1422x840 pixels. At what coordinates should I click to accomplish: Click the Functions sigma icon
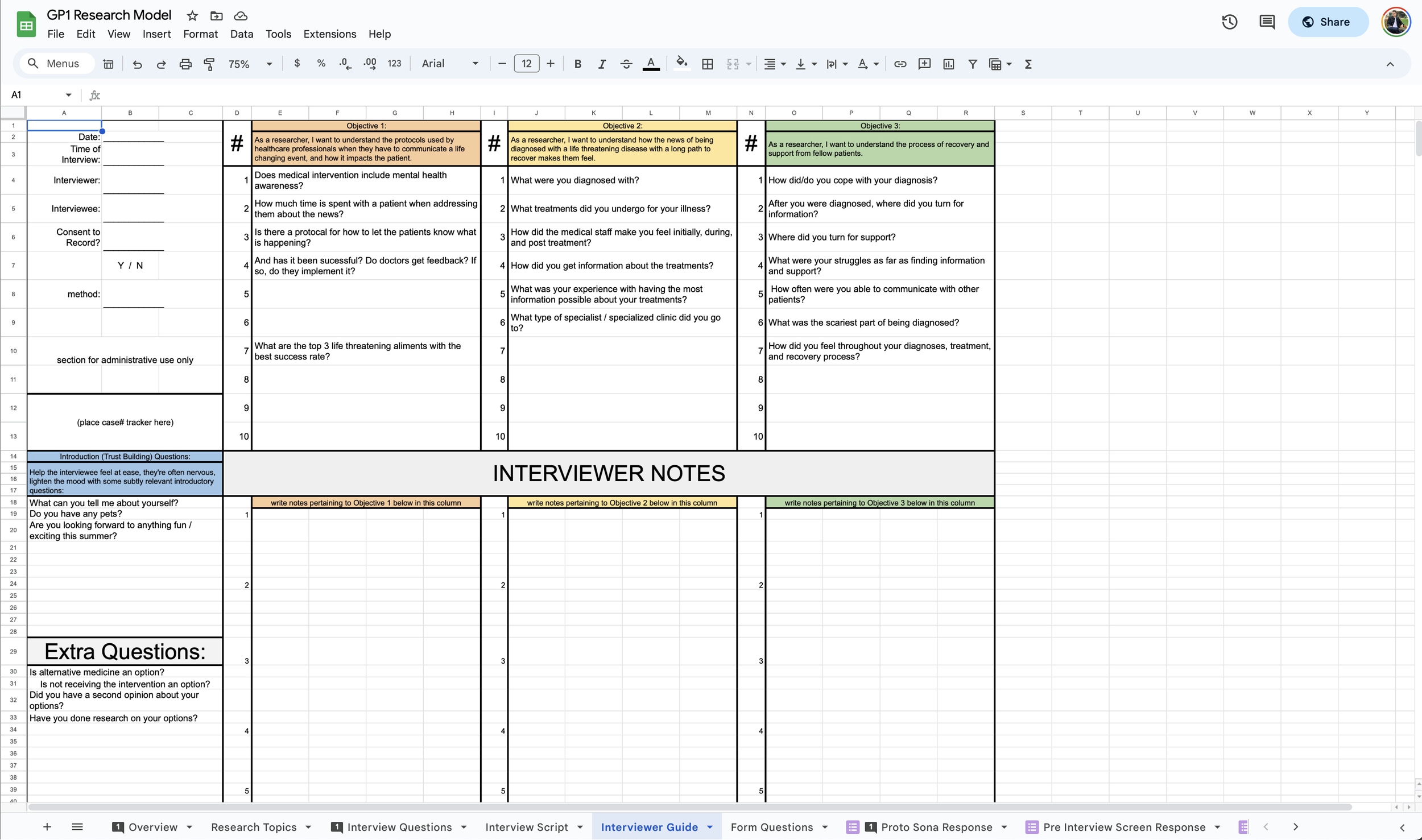1028,64
